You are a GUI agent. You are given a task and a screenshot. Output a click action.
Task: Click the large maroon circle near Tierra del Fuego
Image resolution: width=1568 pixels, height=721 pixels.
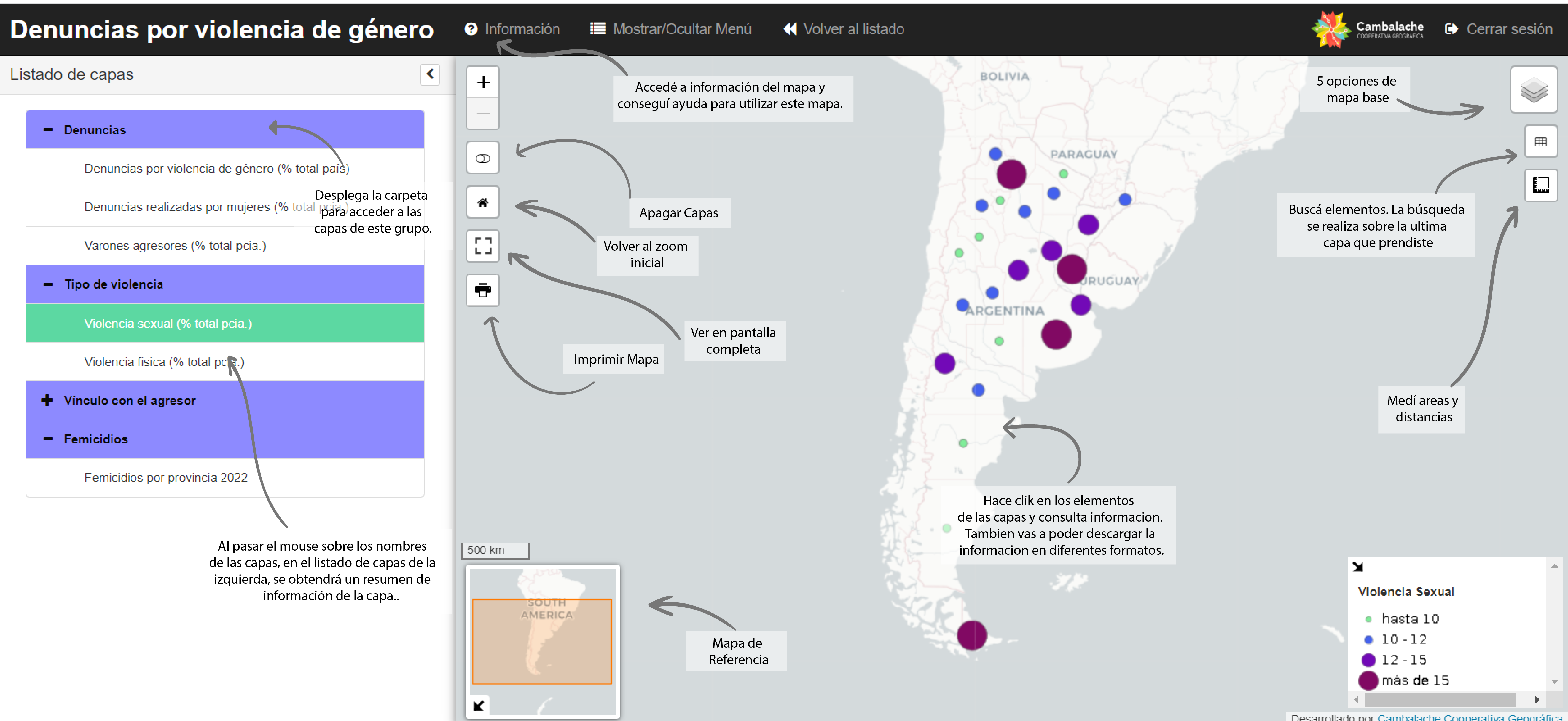coord(971,635)
